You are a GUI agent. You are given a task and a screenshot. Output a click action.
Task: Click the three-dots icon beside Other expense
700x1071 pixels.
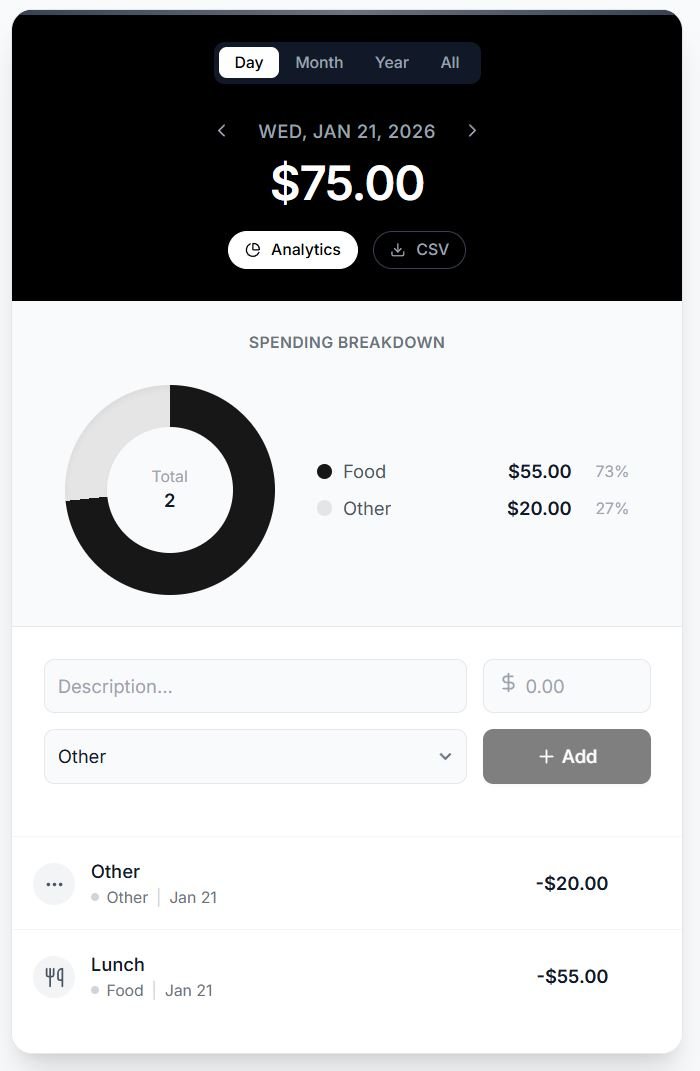pyautogui.click(x=54, y=884)
